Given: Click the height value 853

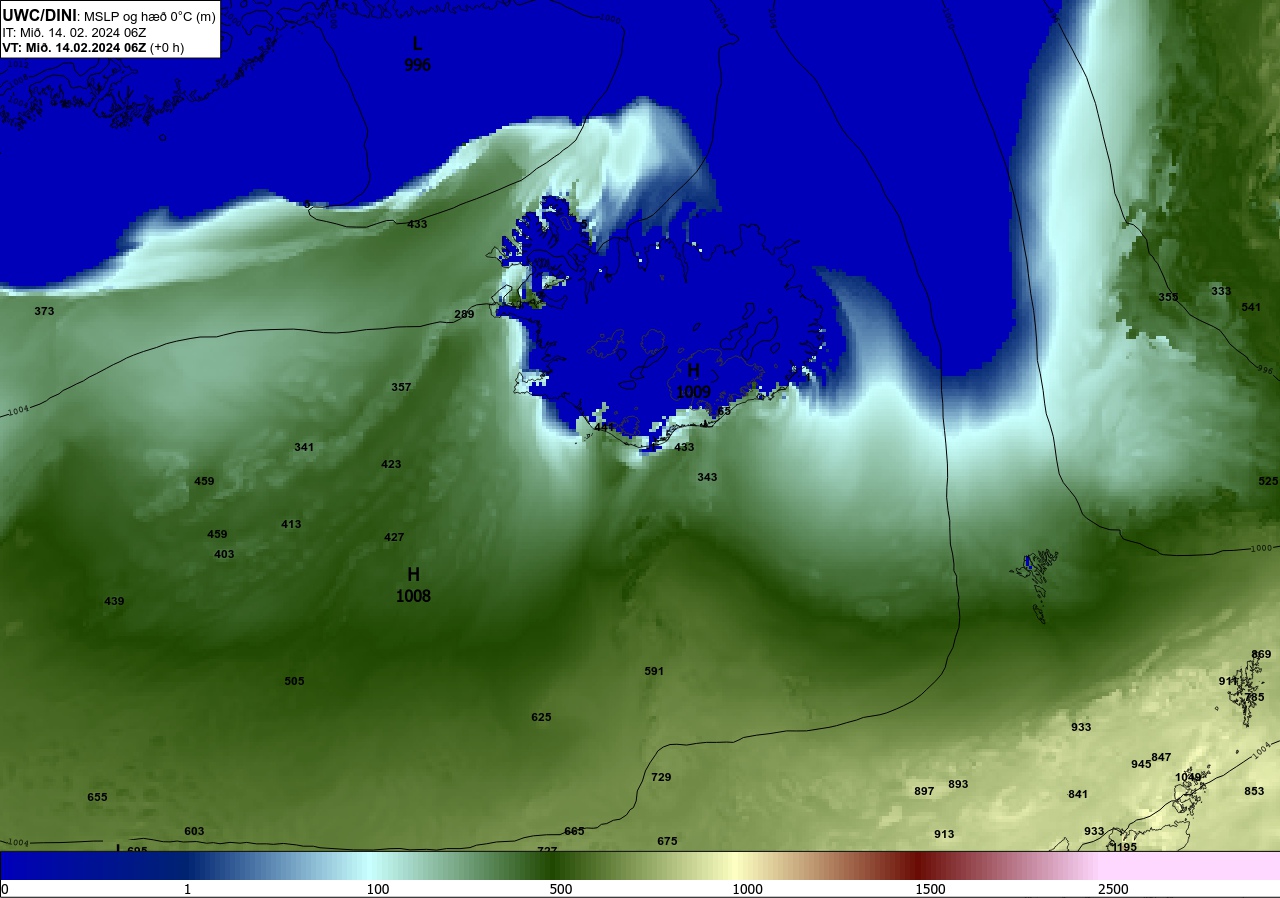Looking at the screenshot, I should 1254,791.
